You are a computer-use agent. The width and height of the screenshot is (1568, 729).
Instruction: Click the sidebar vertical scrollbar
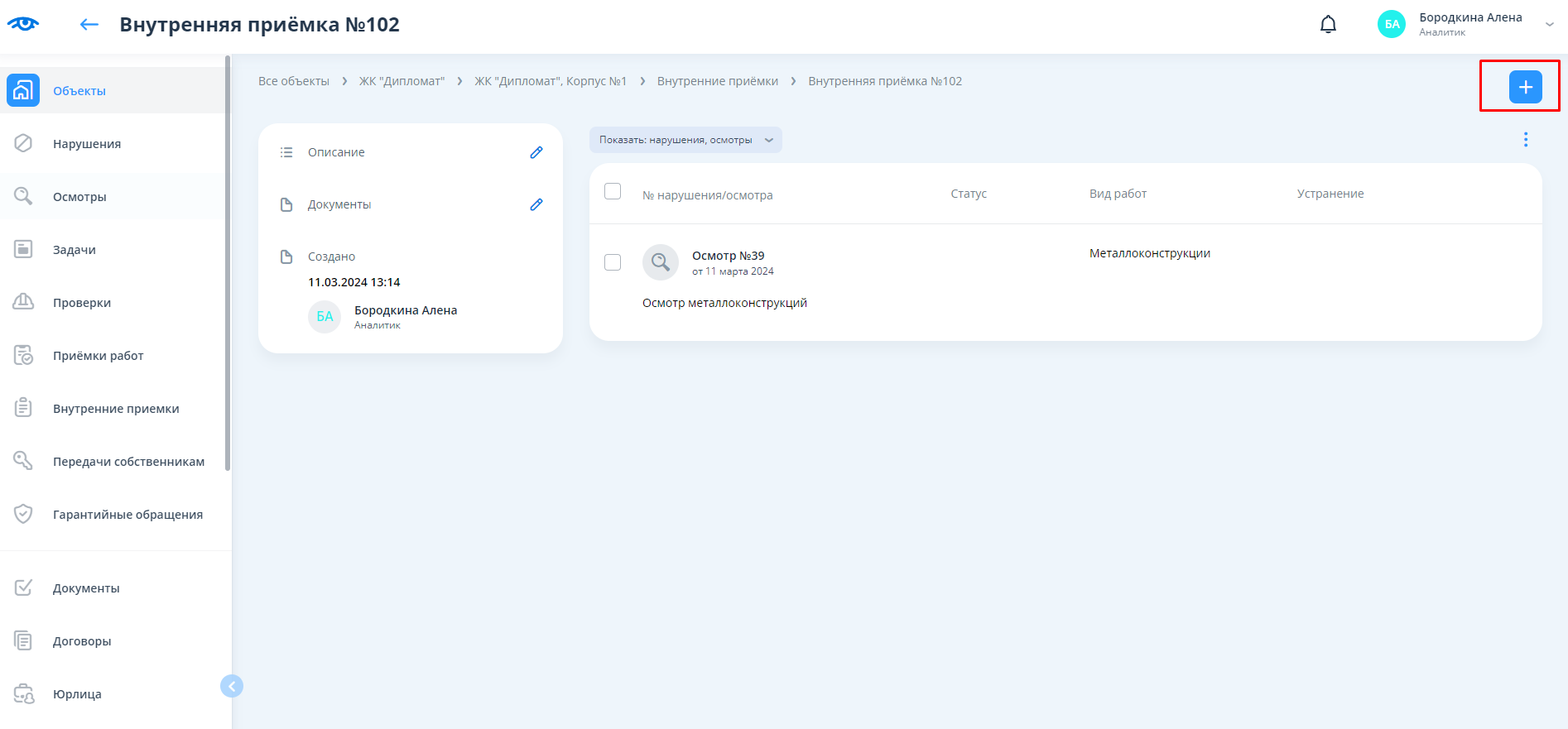coord(228,265)
